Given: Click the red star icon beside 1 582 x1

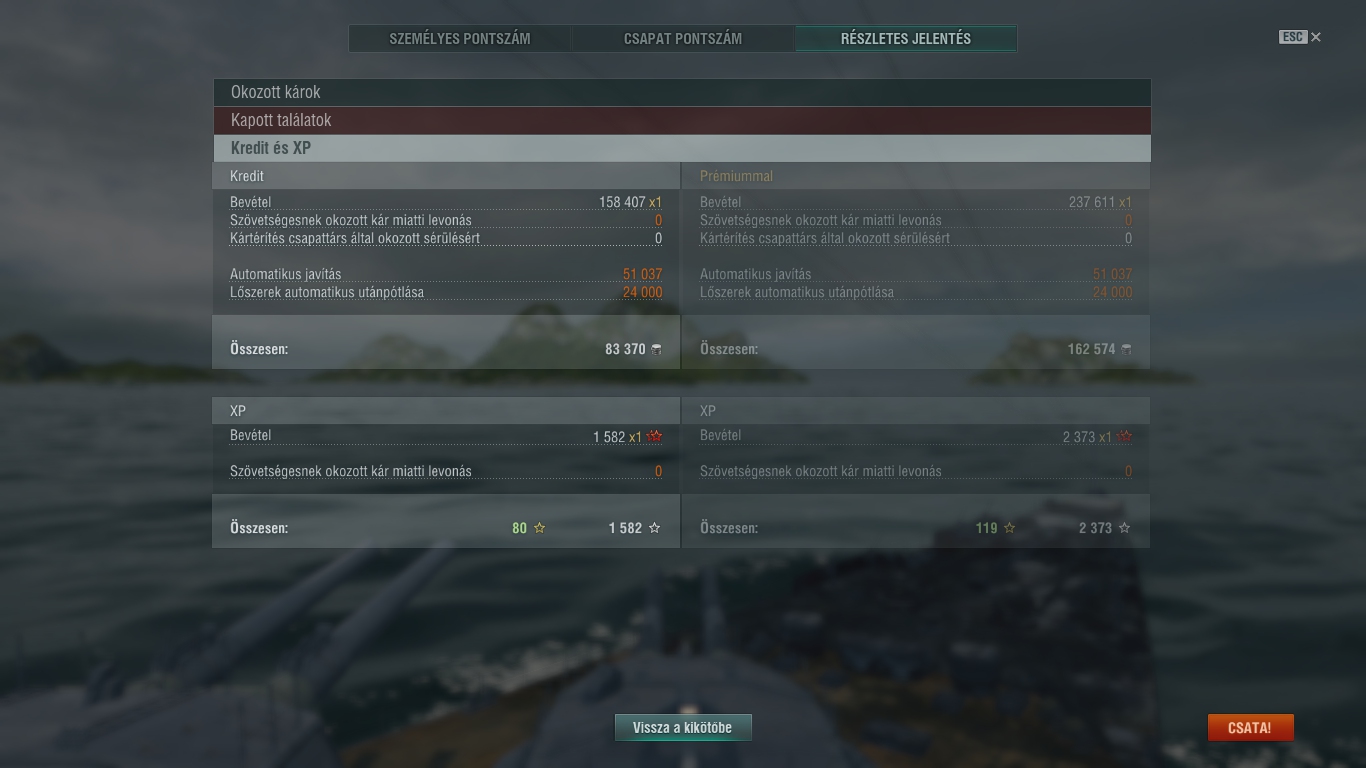Looking at the screenshot, I should 655,436.
